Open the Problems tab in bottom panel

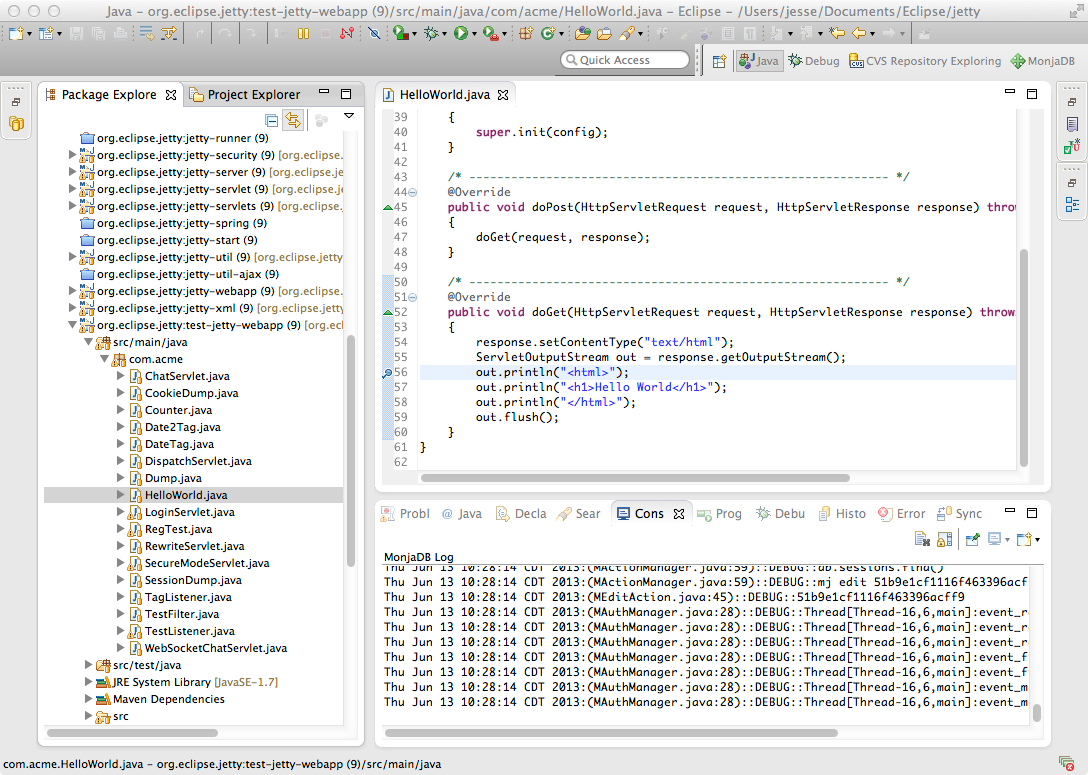point(406,513)
